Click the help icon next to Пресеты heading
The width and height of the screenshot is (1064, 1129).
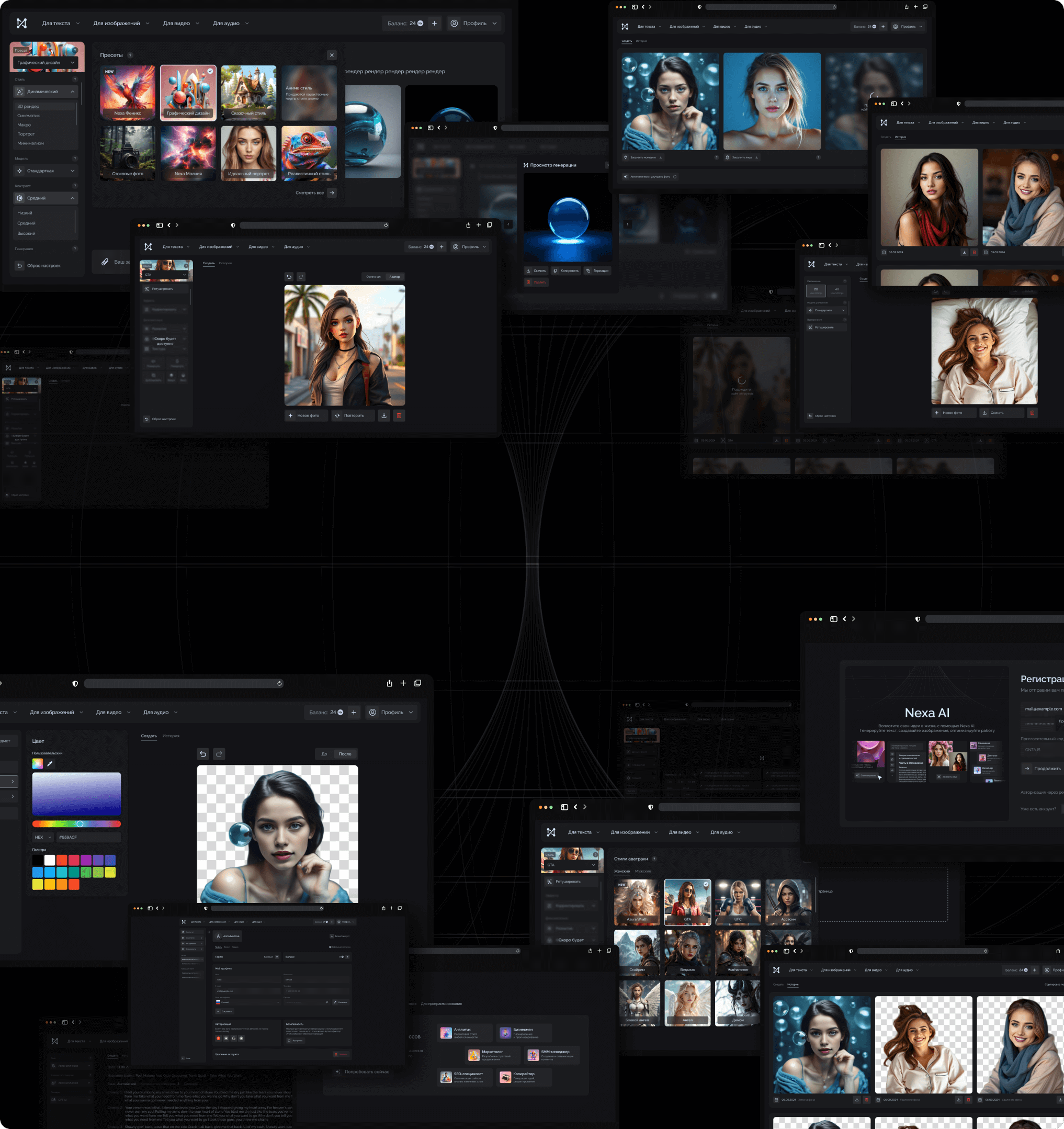click(x=131, y=55)
